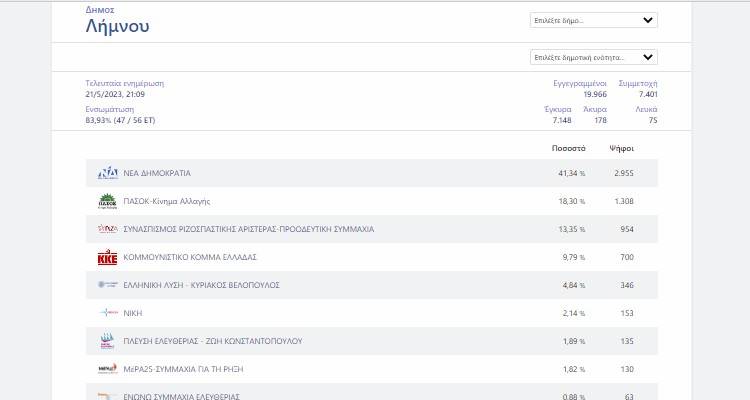Click the Πλεύση Ελευθερίας ship logo
Image resolution: width=750 pixels, height=400 pixels.
point(107,341)
